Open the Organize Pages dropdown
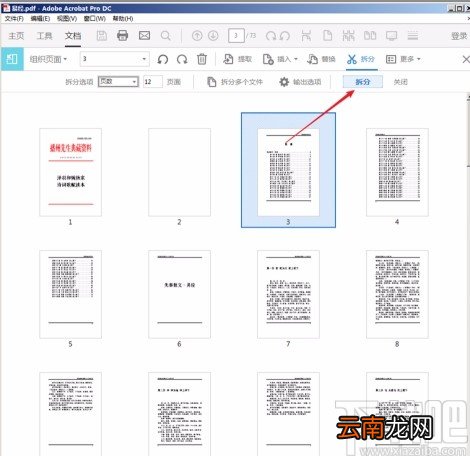Screen dimensions: 470x456 48,59
